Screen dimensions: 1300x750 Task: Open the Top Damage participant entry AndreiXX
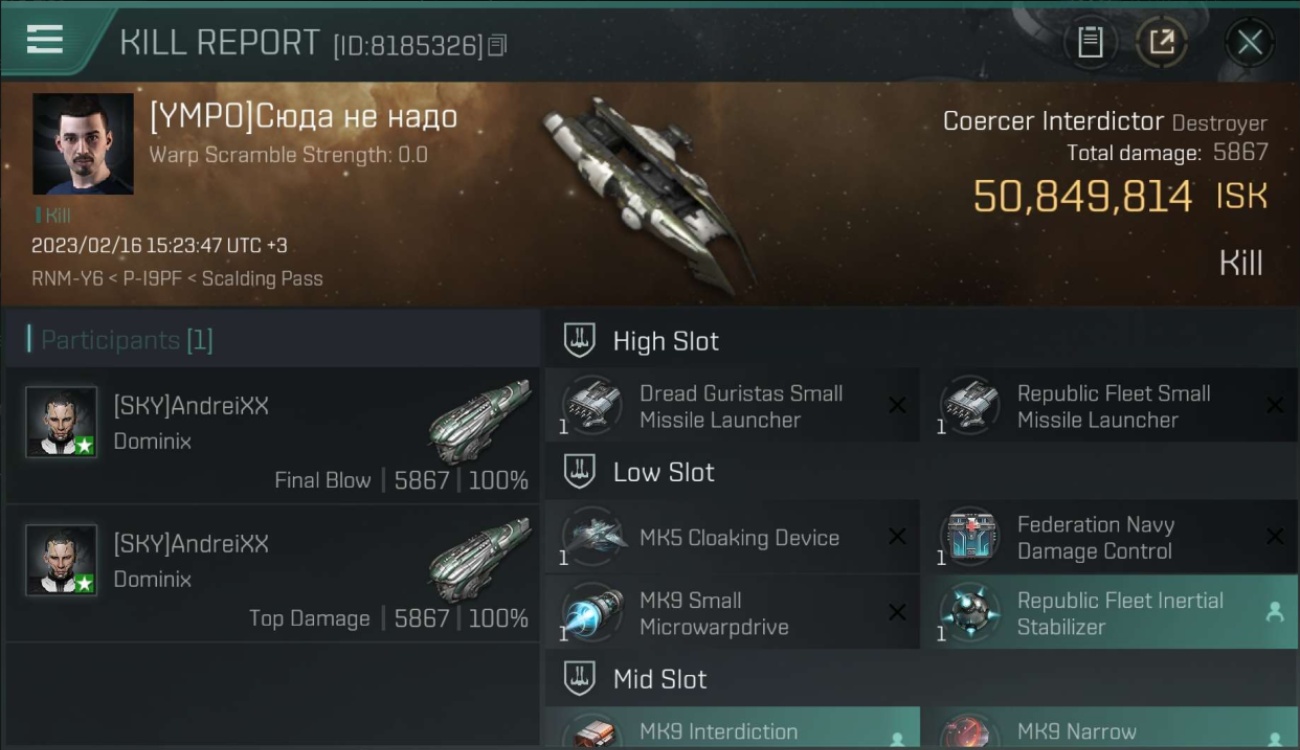point(272,573)
